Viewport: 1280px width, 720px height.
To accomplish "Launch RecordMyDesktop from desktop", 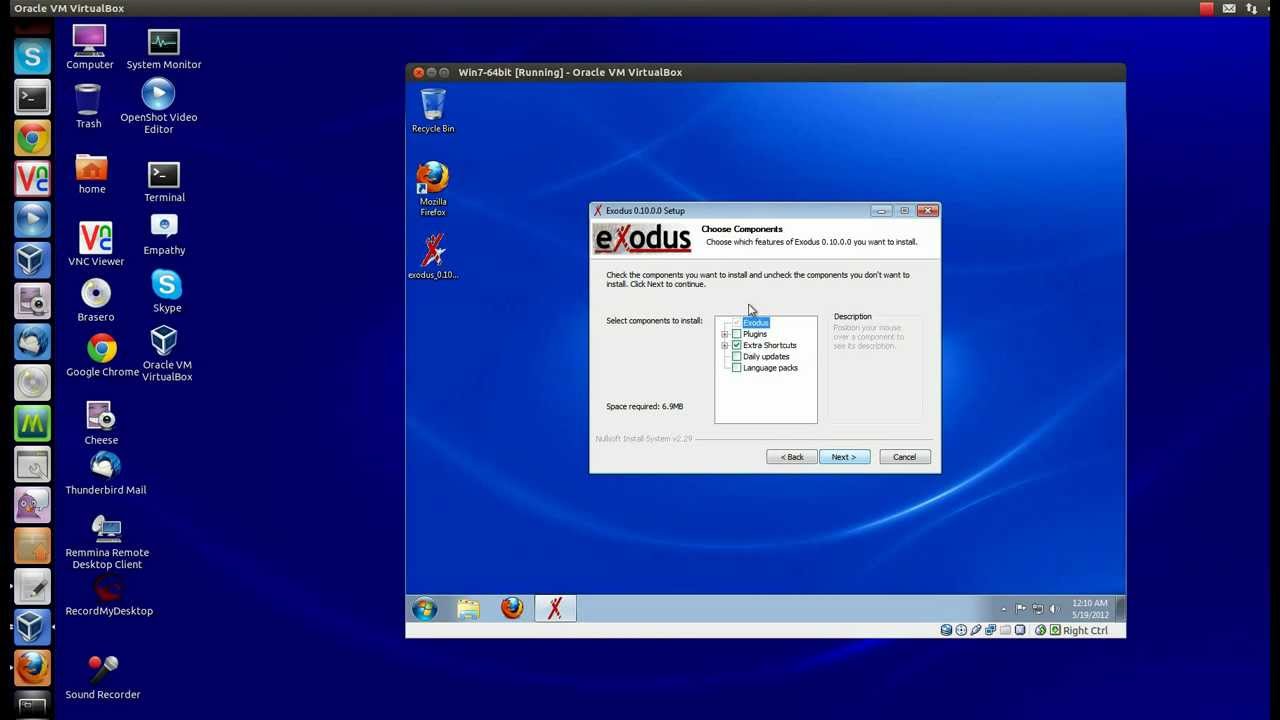I will 109,596.
